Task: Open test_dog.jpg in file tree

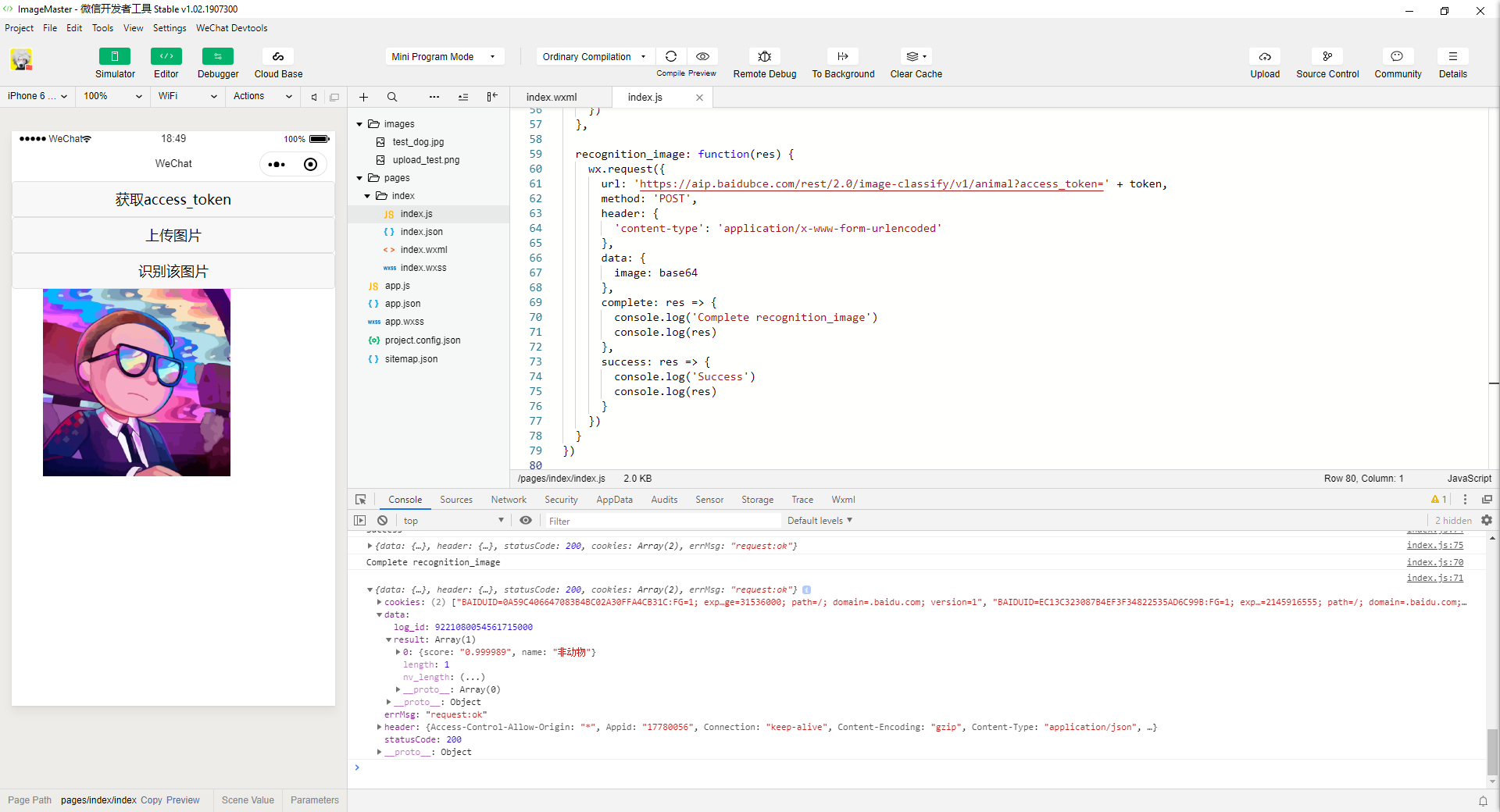Action: pos(418,142)
